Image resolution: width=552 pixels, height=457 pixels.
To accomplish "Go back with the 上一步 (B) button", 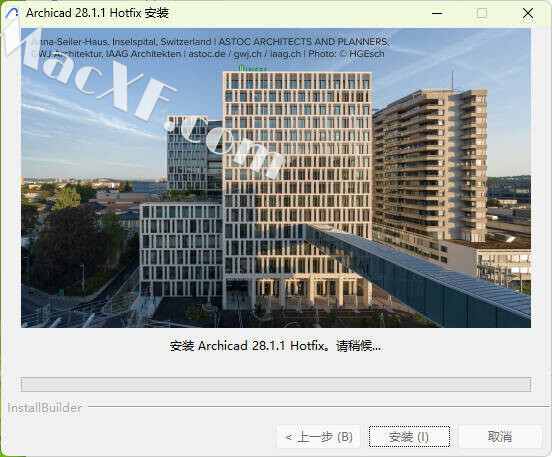I will (x=319, y=437).
